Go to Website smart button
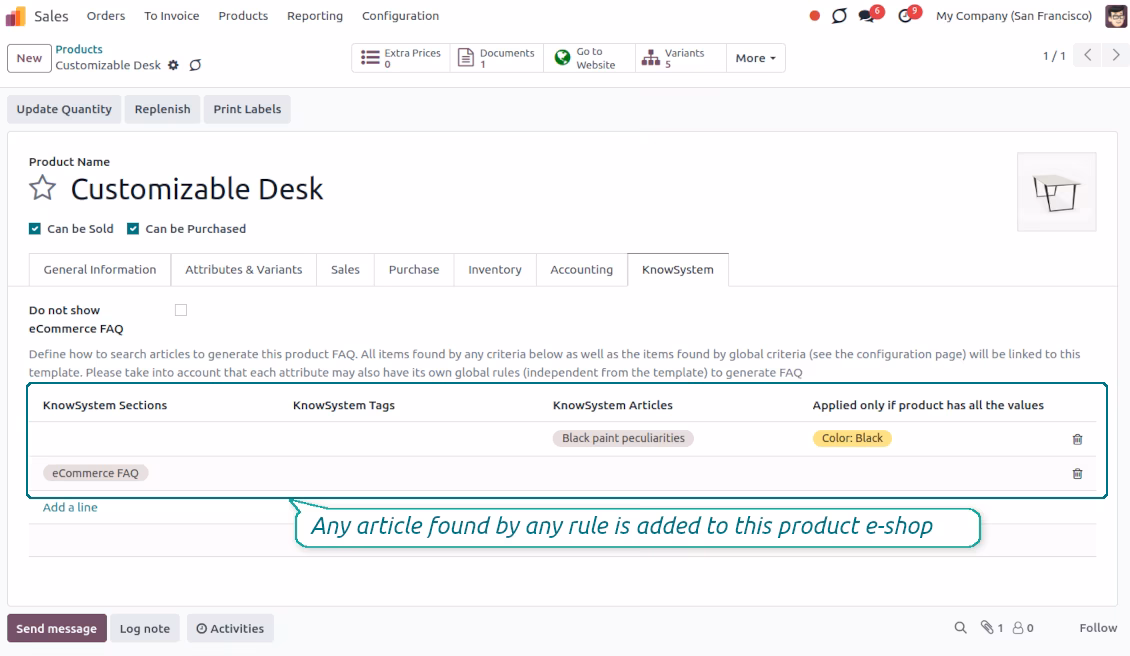Screen dimensions: 1130x656 (590, 58)
